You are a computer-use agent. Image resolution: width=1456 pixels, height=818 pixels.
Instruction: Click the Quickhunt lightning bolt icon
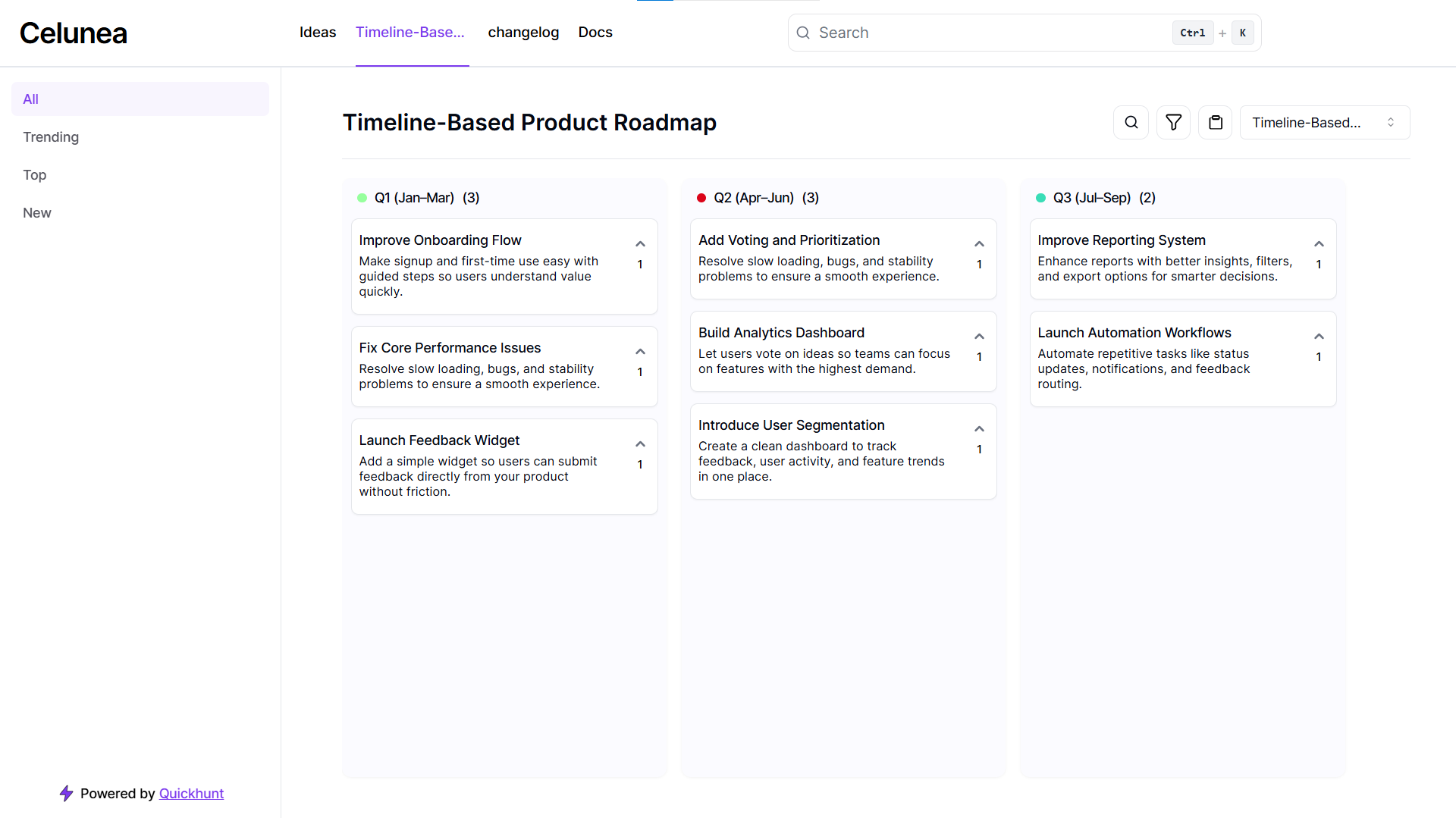(x=67, y=793)
